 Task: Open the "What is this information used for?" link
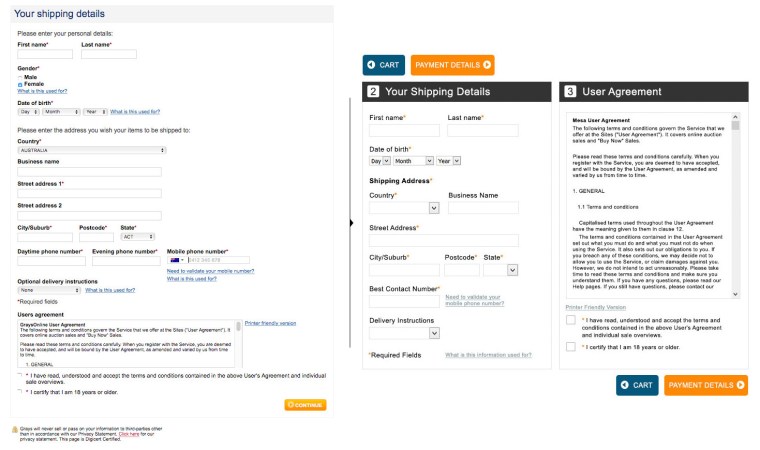(x=487, y=355)
